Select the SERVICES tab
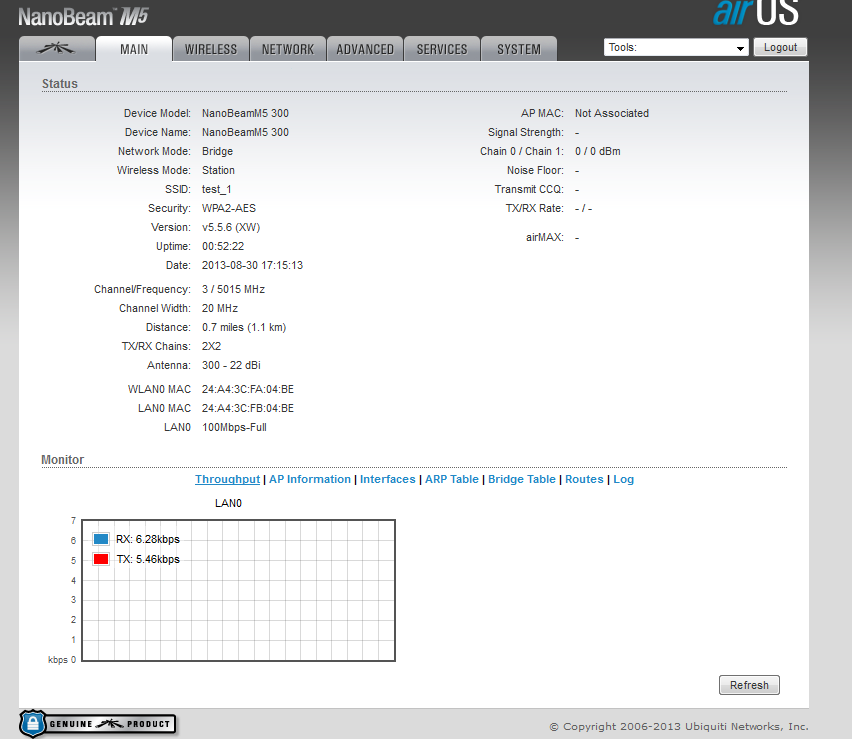This screenshot has width=852, height=739. coord(442,49)
